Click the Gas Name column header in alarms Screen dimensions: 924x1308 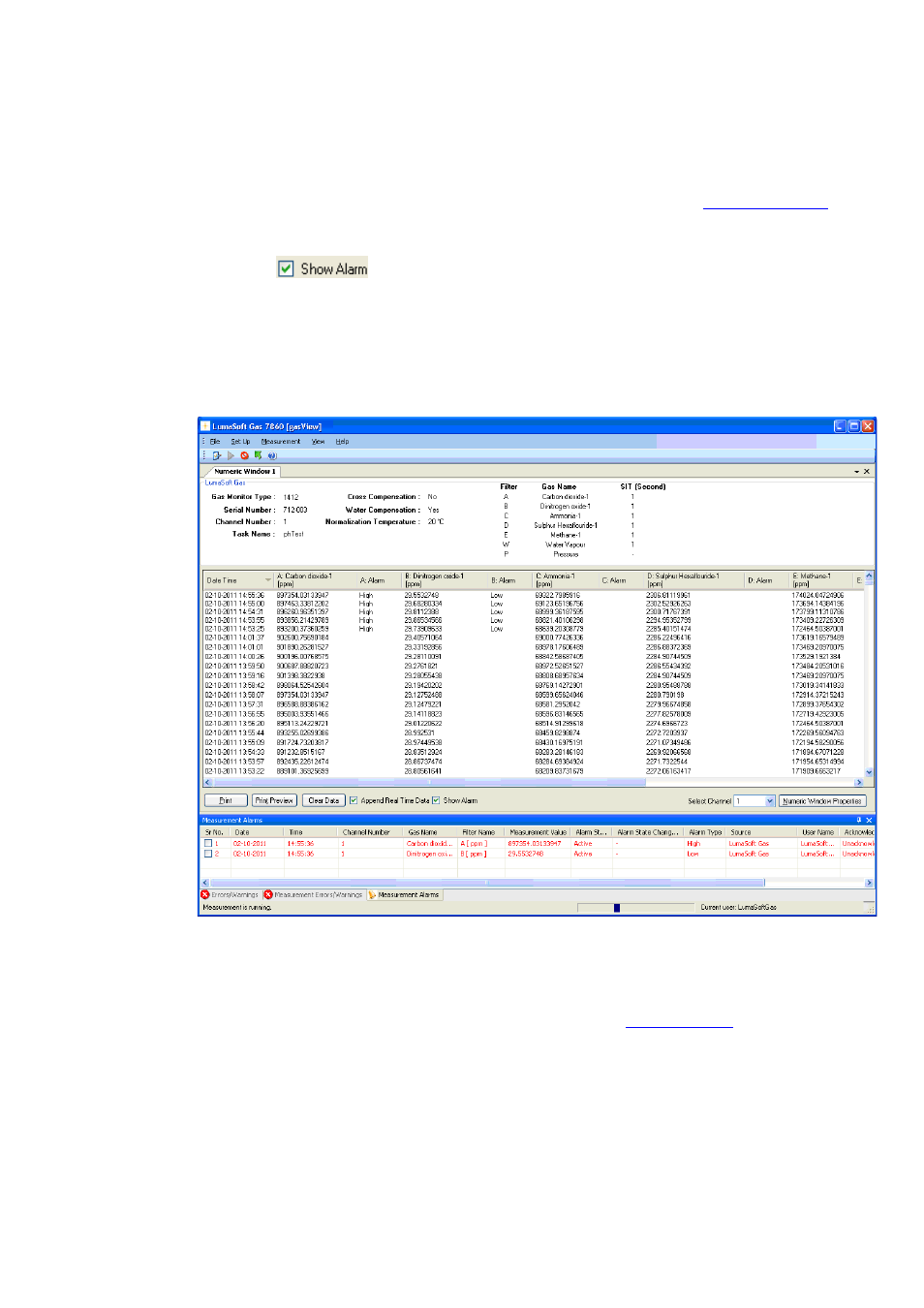coord(431,832)
